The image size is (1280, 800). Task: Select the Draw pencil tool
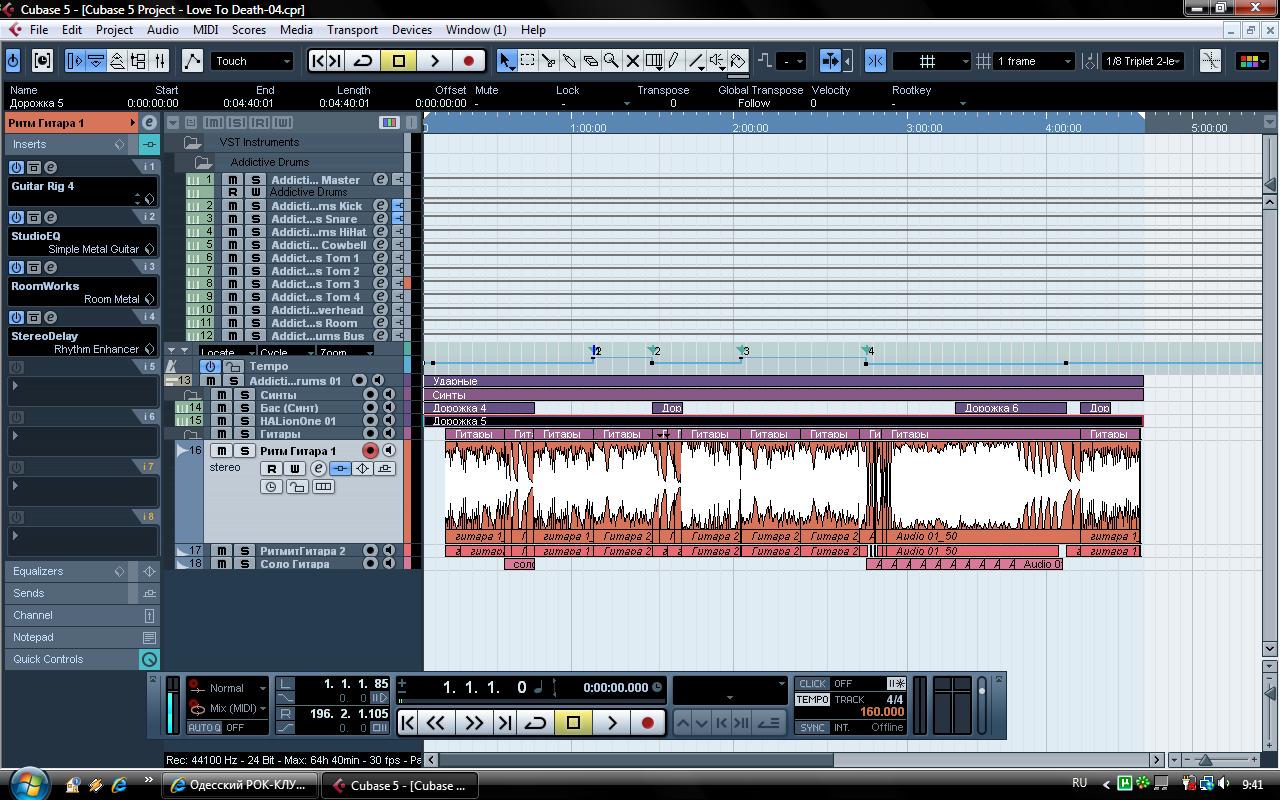[675, 61]
